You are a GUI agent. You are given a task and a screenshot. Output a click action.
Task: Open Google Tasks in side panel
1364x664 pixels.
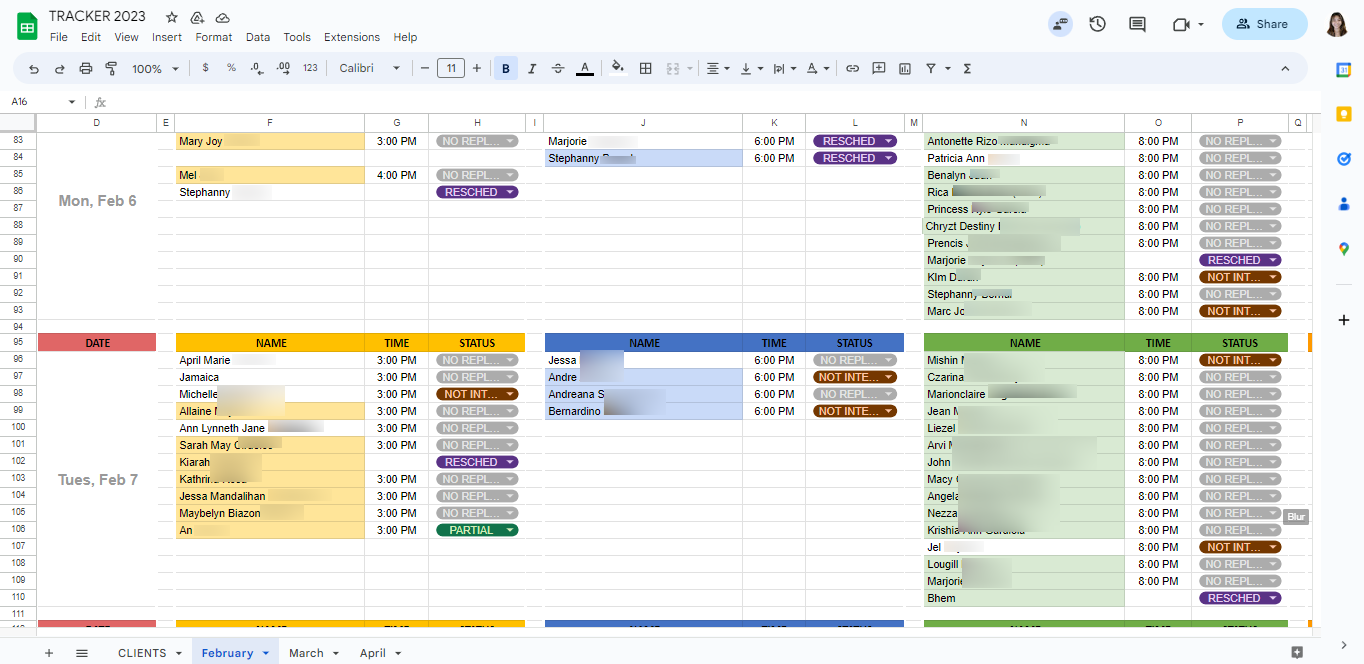(x=1344, y=159)
